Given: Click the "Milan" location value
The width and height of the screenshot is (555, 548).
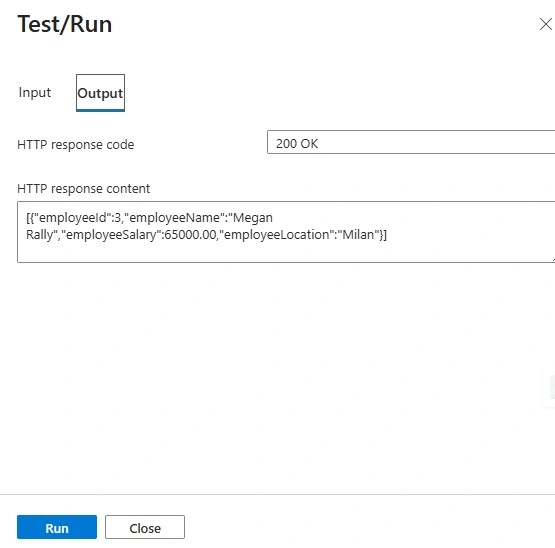Looking at the screenshot, I should (x=358, y=234).
